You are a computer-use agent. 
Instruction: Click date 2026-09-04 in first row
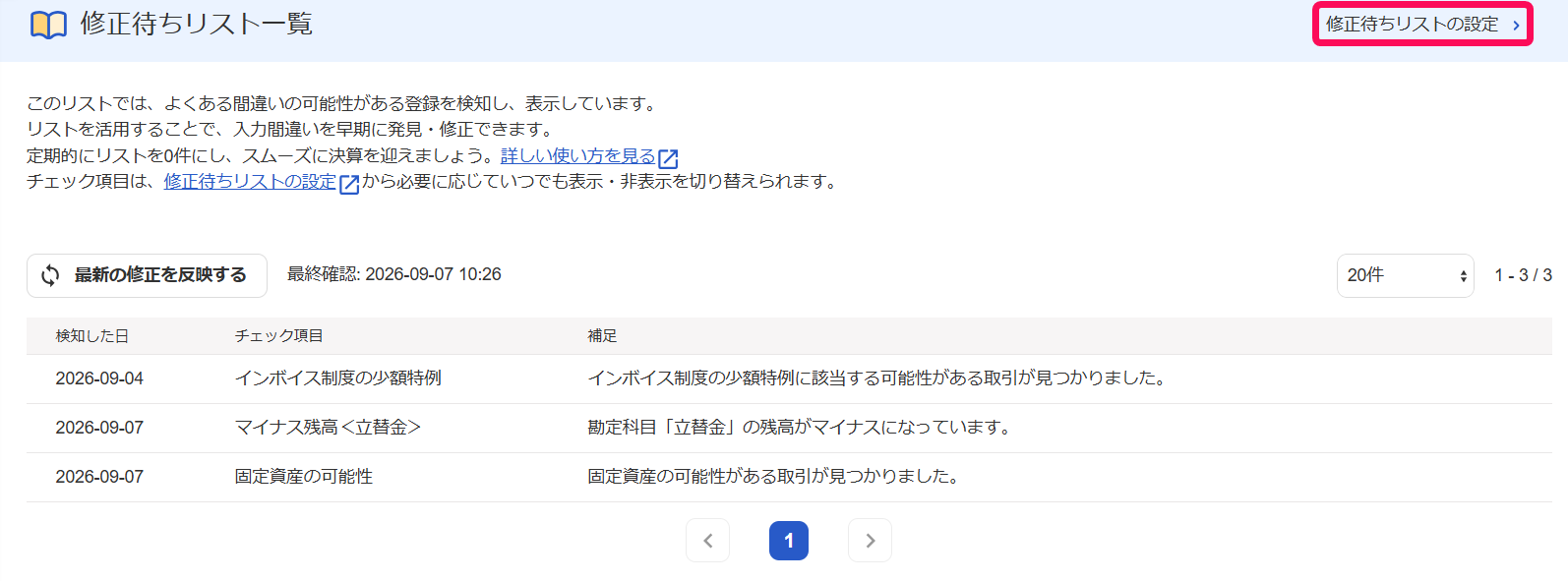point(99,378)
